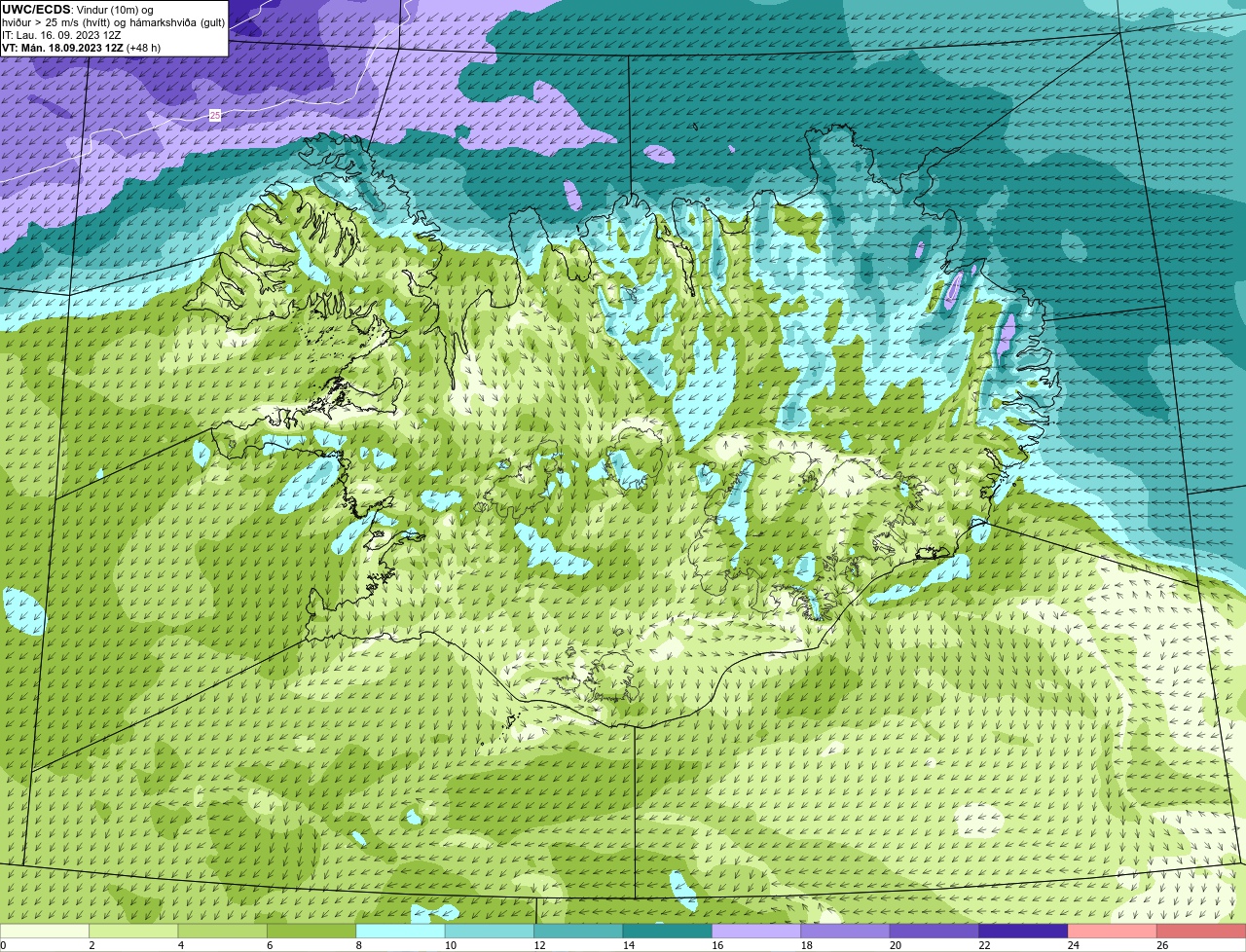Click the "IT: Lau. 16. 09. 2023 12Z" line
The image size is (1246, 952).
61,35
